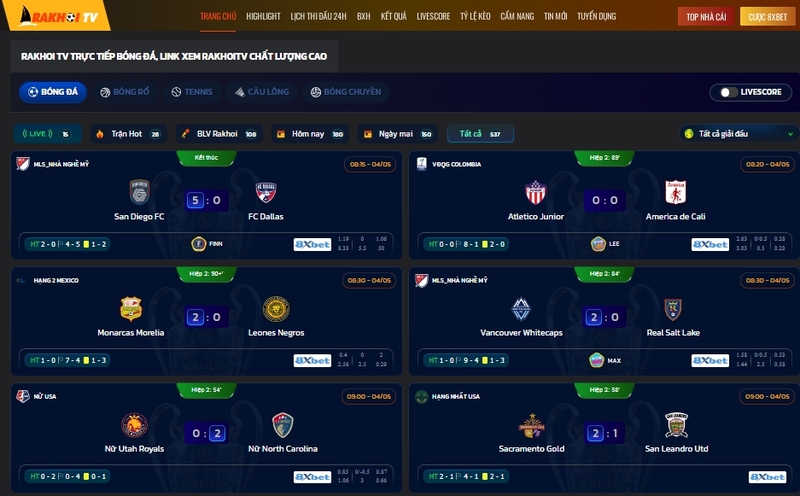Screen dimensions: 800x496
Task: Click the Cược 8XBET button
Action: pyautogui.click(x=768, y=17)
